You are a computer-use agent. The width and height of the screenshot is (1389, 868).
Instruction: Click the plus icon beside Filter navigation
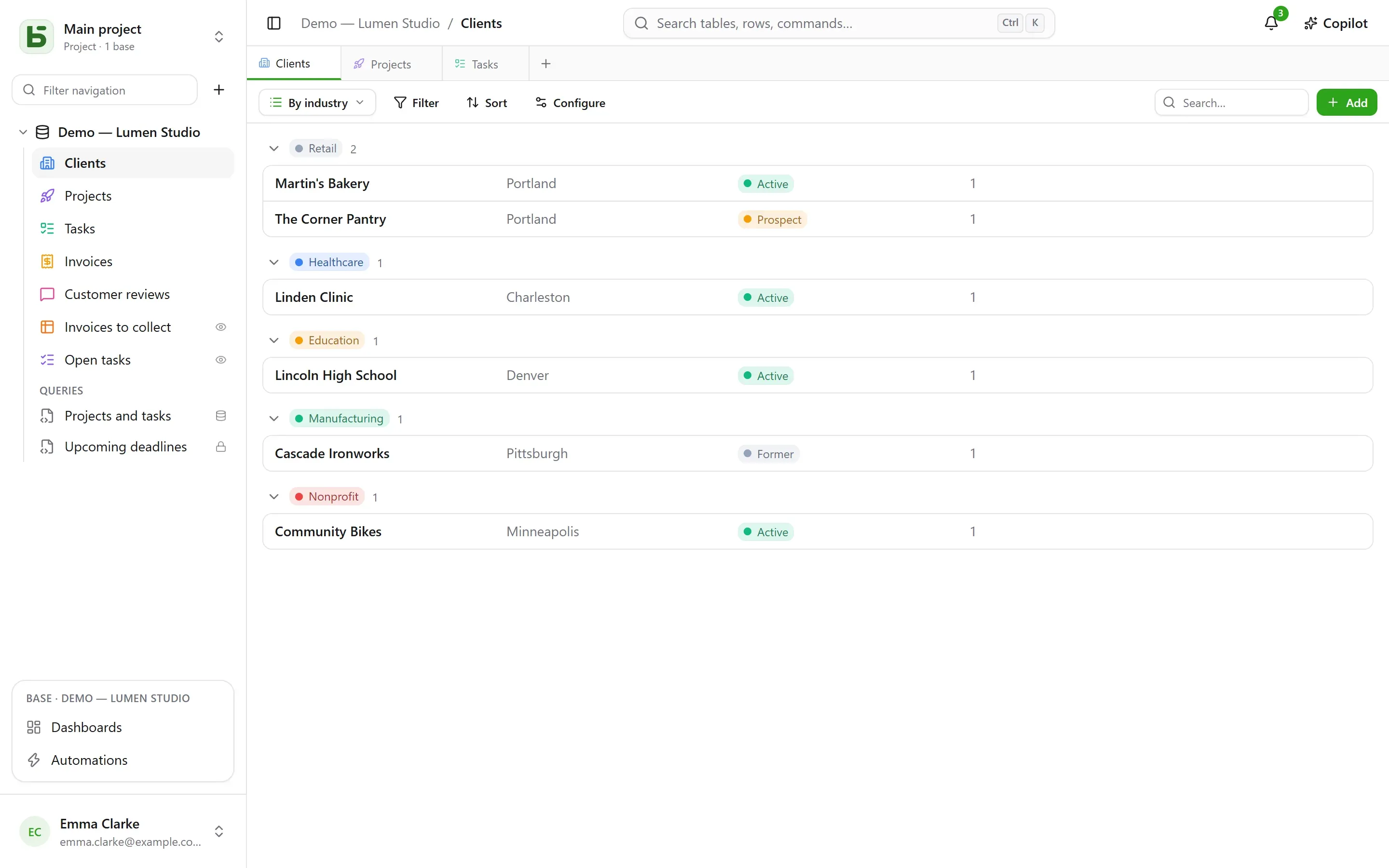click(218, 90)
